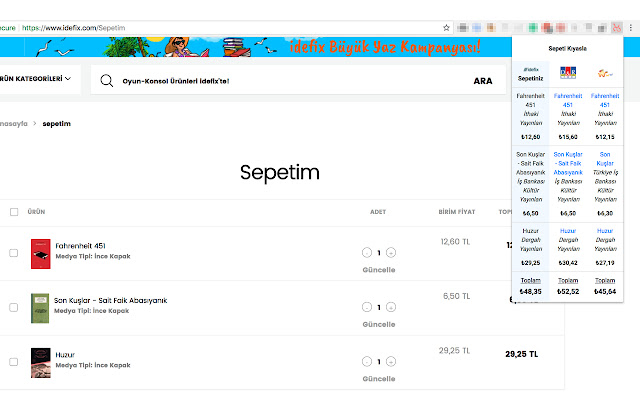This screenshot has width=640, height=400.
Task: Click the orange store logo in popup
Action: (x=605, y=73)
